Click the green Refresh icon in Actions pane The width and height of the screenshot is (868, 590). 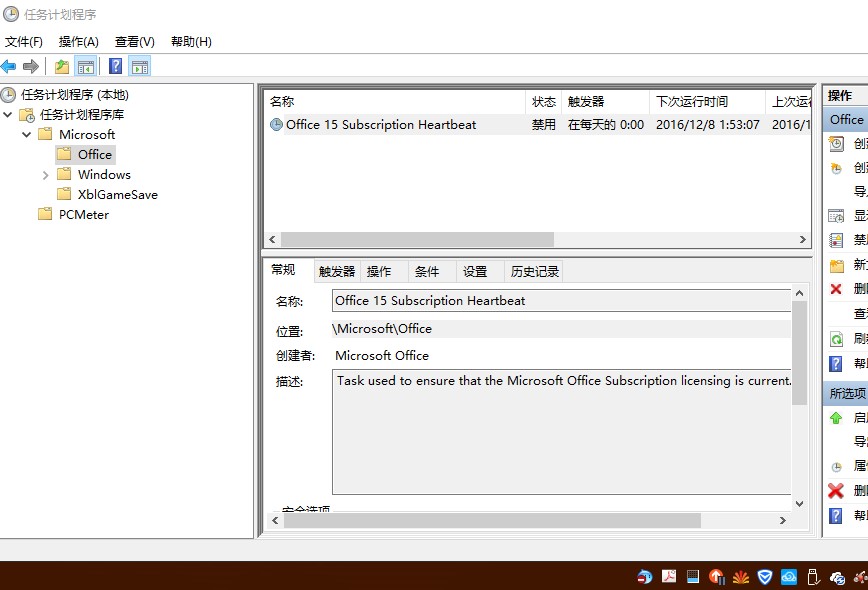(836, 338)
